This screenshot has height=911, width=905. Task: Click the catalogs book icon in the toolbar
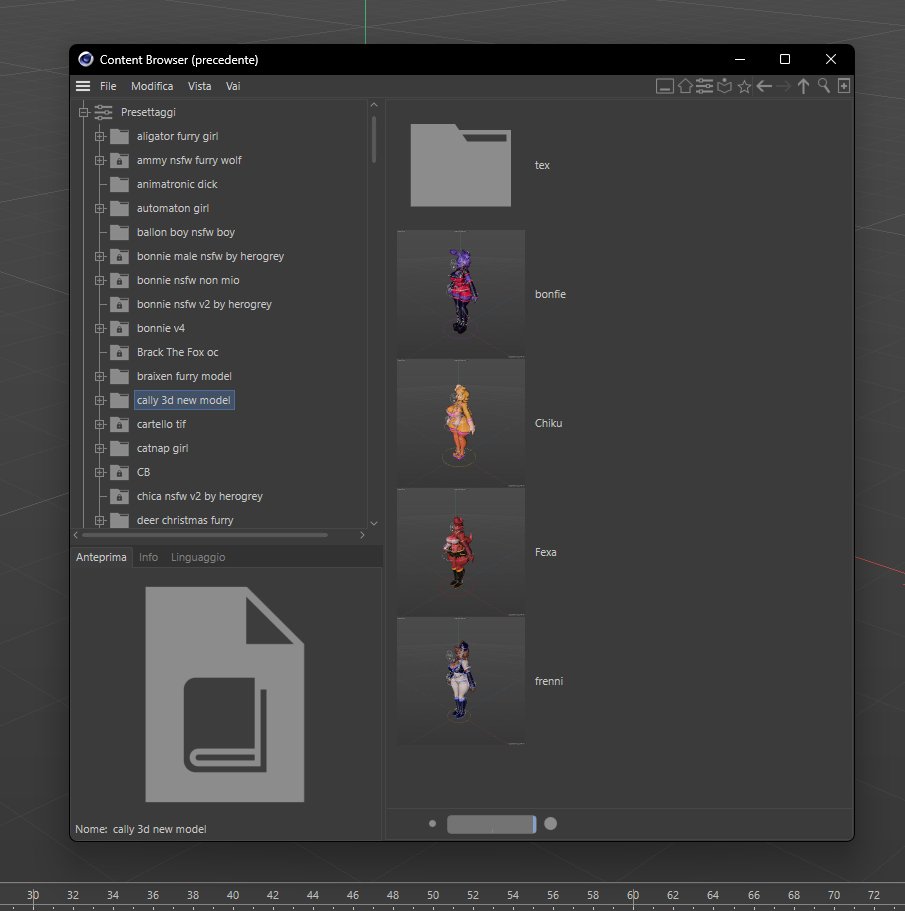click(x=724, y=86)
